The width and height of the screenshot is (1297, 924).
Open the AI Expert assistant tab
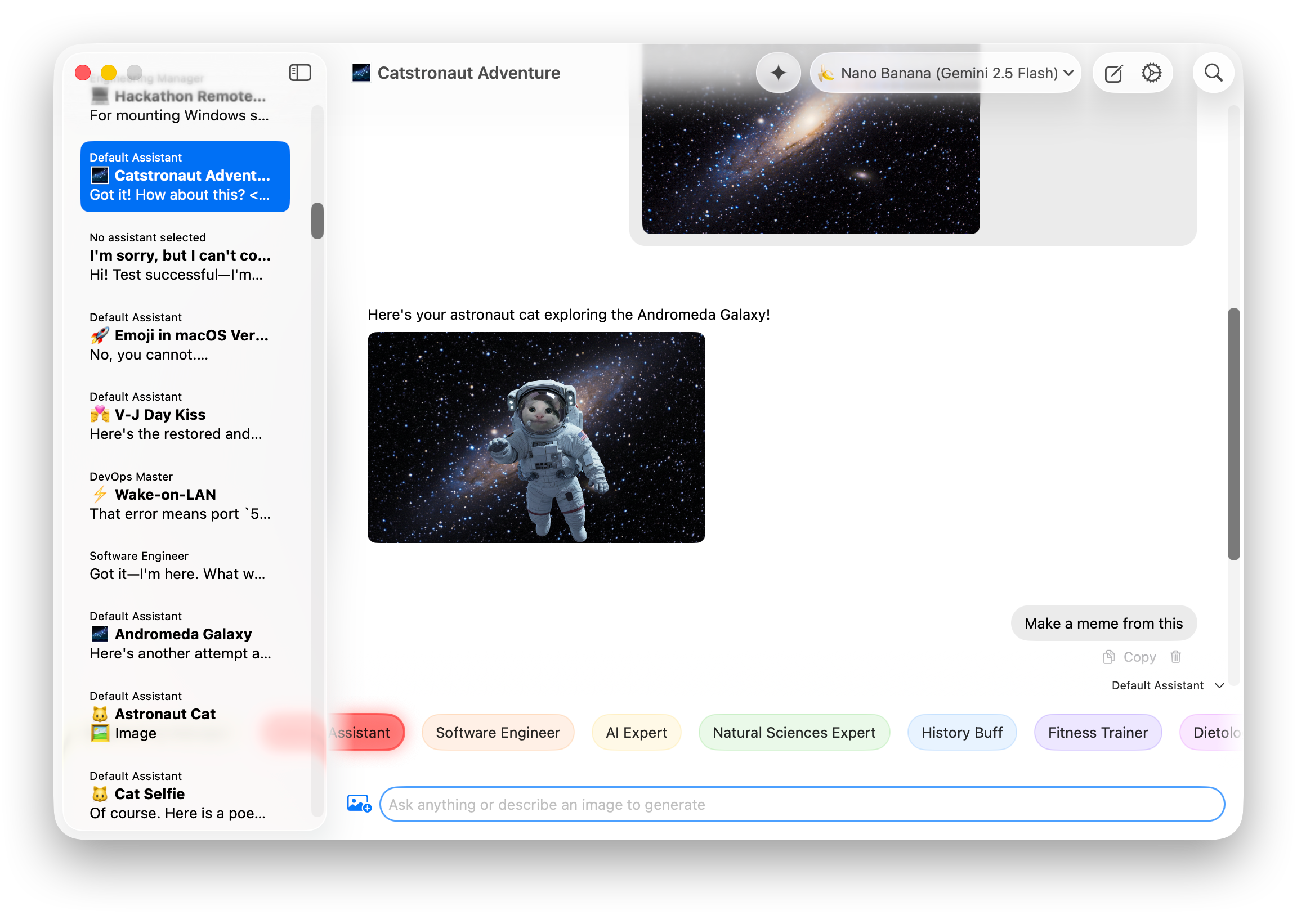636,732
